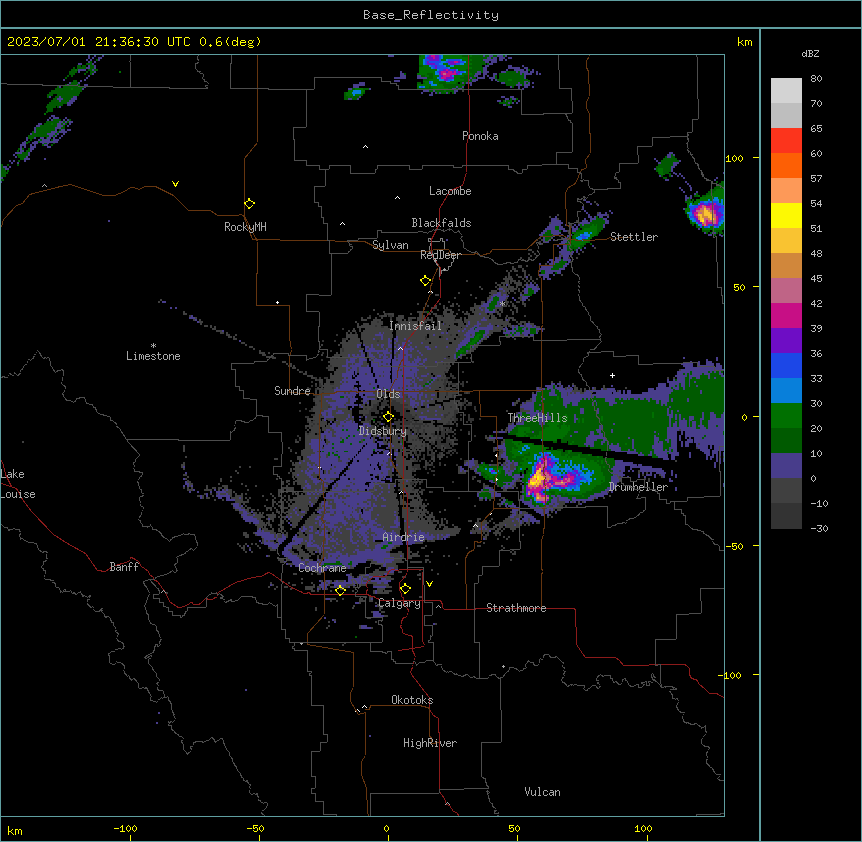The height and width of the screenshot is (842, 862).
Task: Click the Blackfalds city label
Action: (441, 223)
